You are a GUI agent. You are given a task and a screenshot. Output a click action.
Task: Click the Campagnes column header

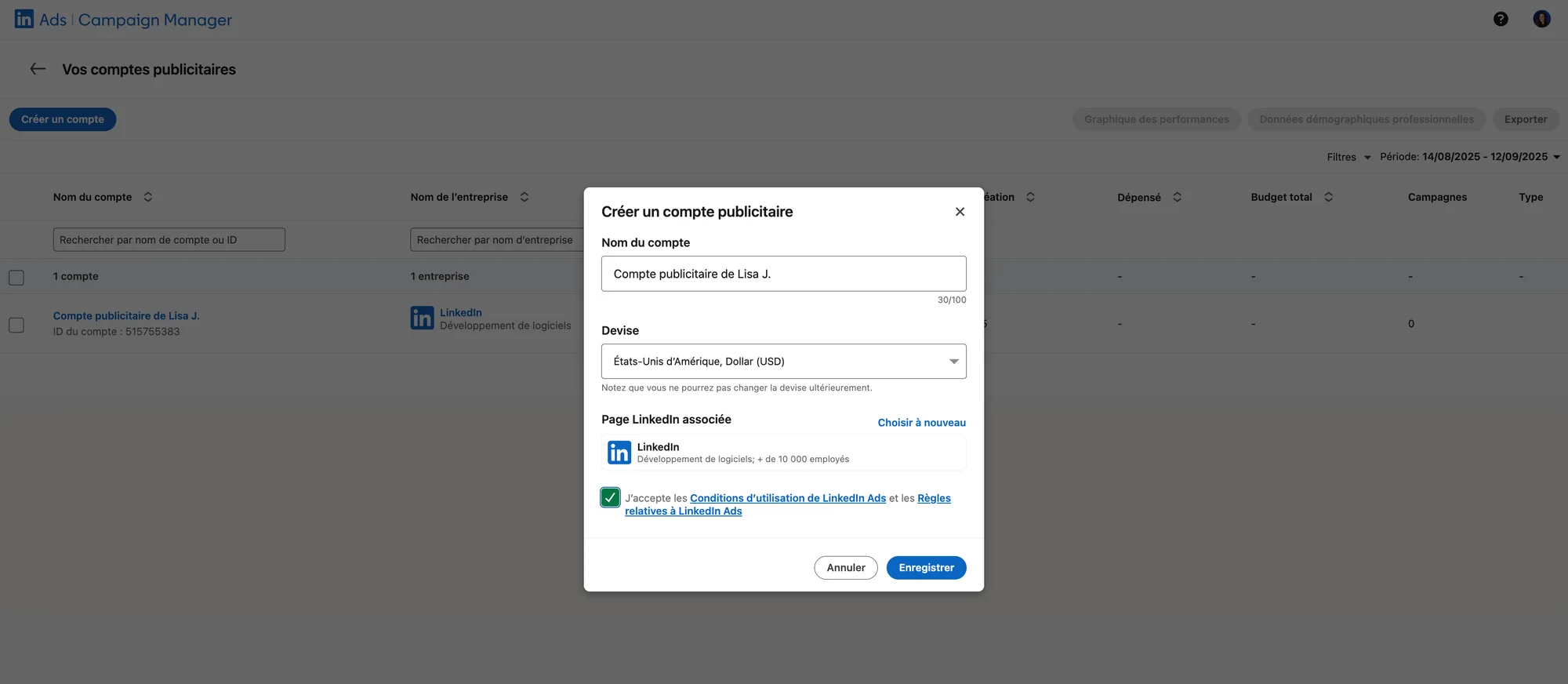[1437, 197]
